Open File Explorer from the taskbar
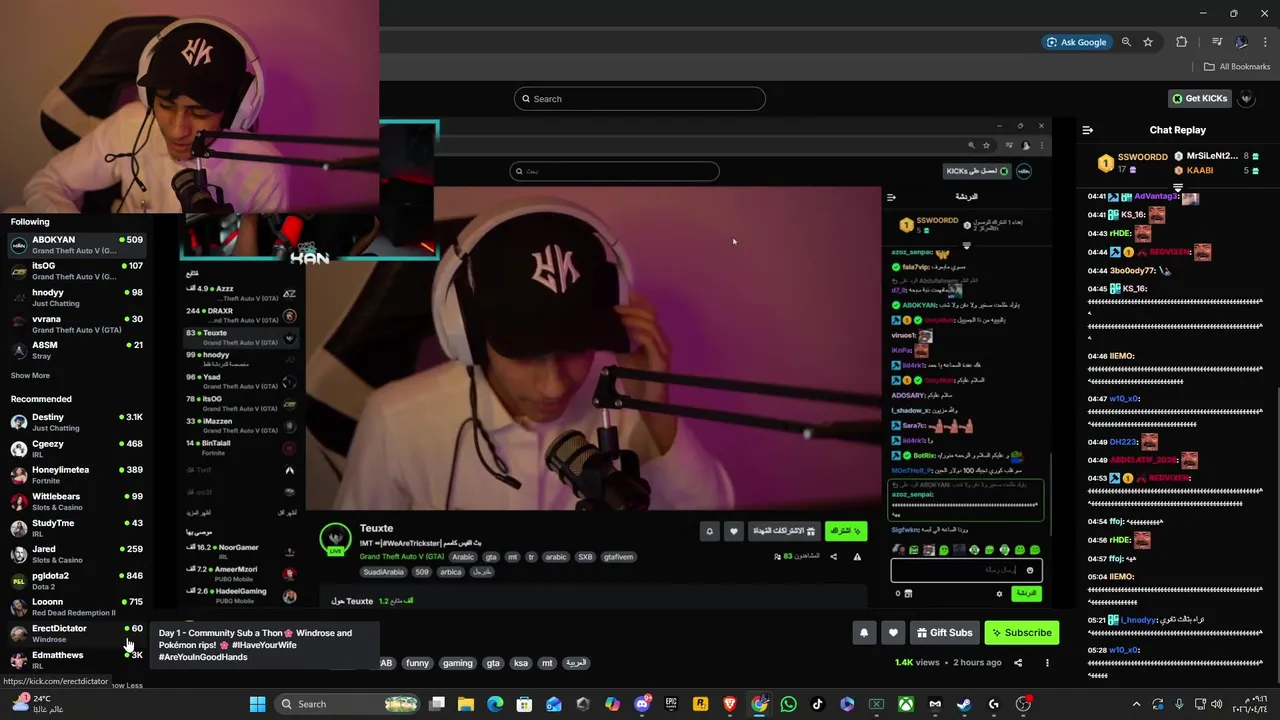 (x=466, y=704)
